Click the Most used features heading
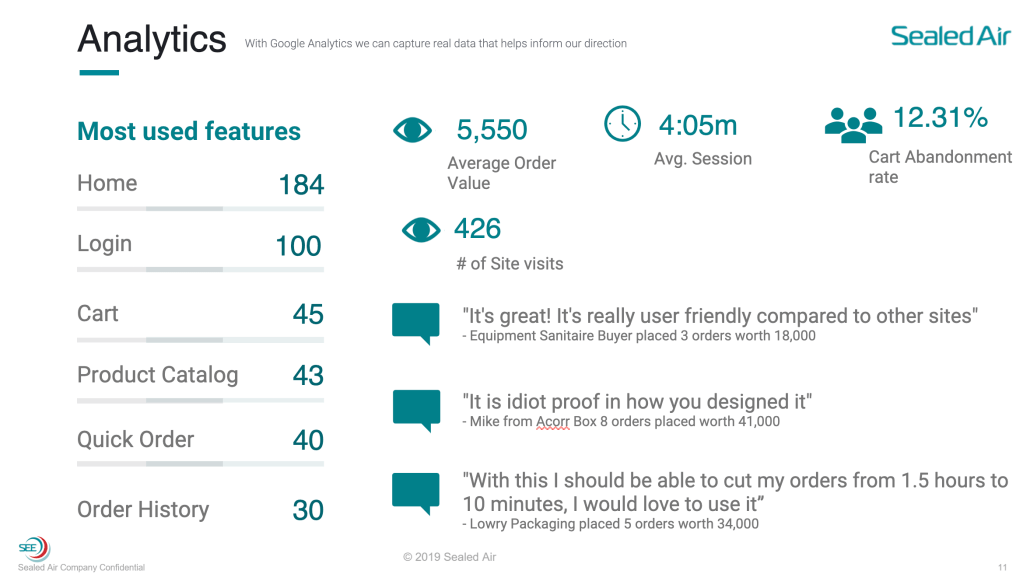This screenshot has width=1023, height=574. pos(189,131)
